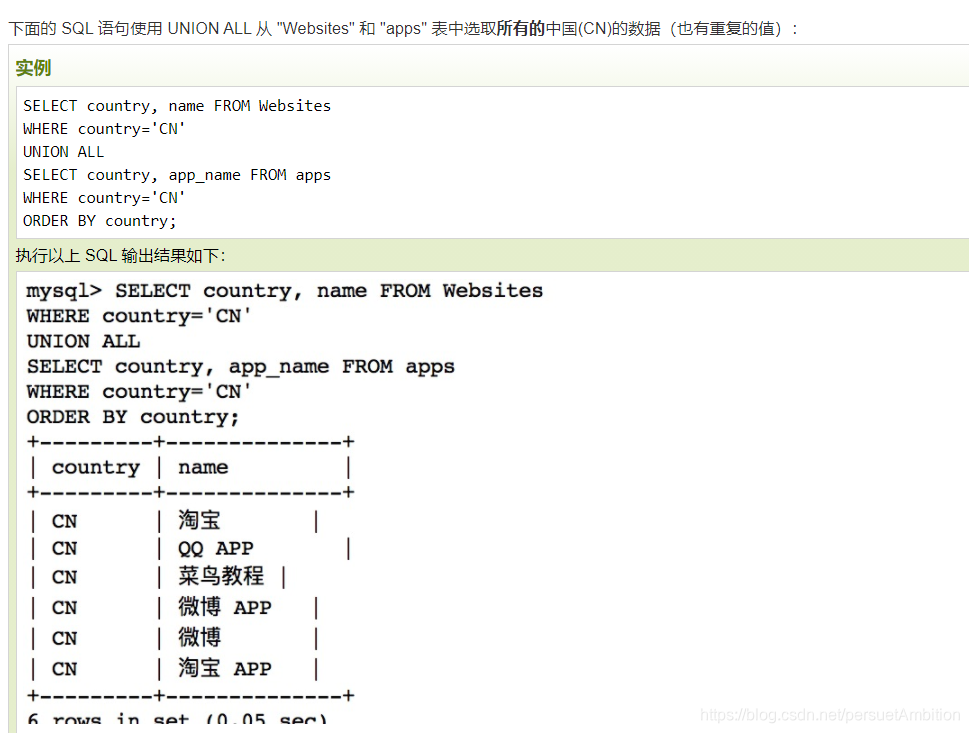Click the result cell '淘宝'
This screenshot has height=733, width=969.
[x=199, y=520]
